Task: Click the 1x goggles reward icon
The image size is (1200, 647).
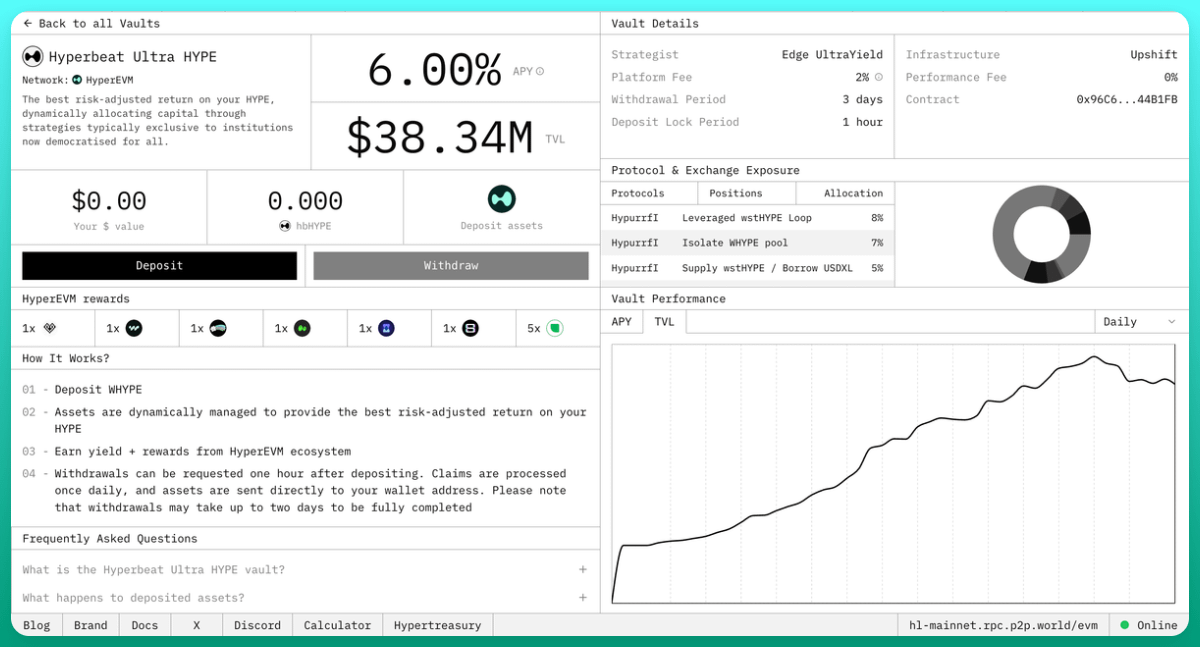Action: pyautogui.click(x=218, y=328)
